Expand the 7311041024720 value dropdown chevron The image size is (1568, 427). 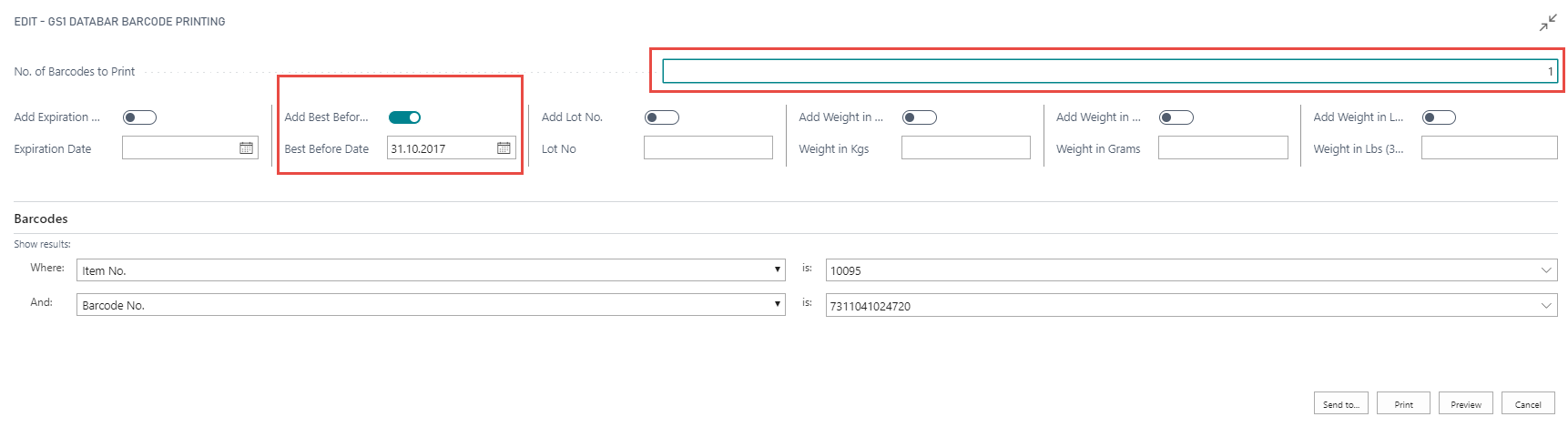tap(1545, 306)
